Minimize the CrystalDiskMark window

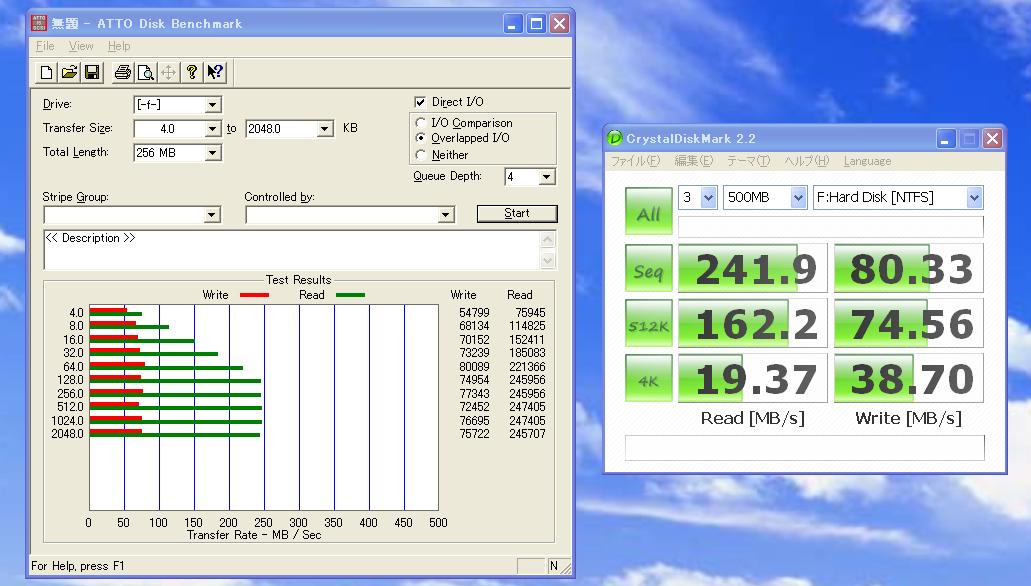click(946, 139)
